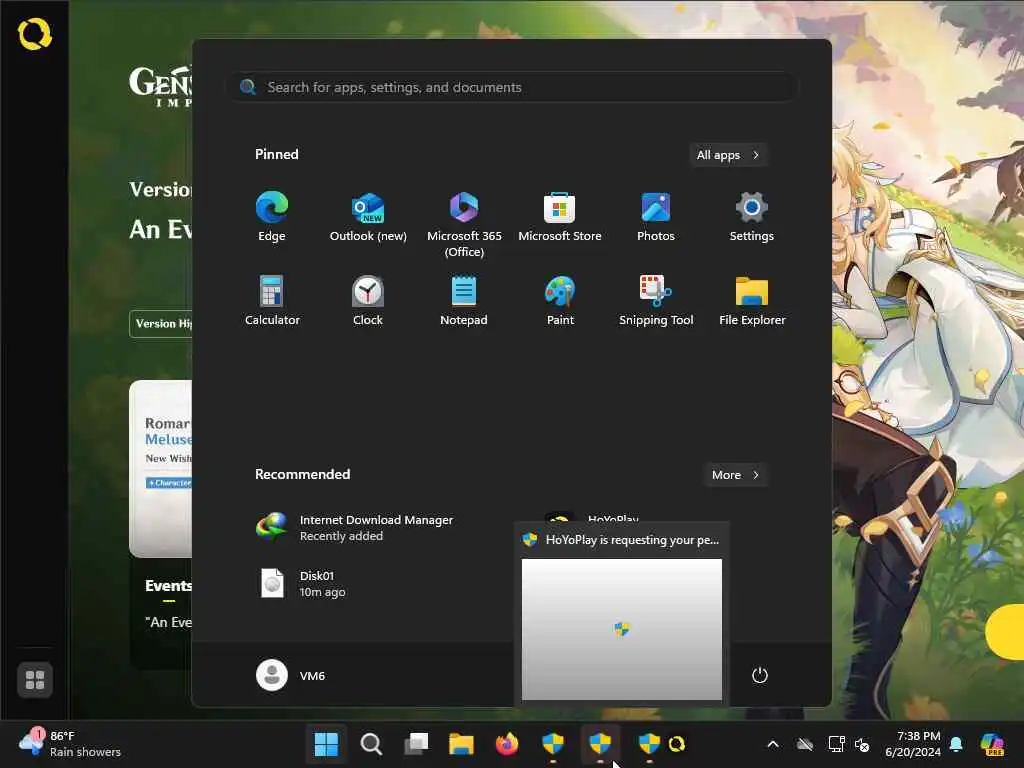This screenshot has height=768, width=1024.
Task: Launch the Photos app
Action: click(656, 217)
